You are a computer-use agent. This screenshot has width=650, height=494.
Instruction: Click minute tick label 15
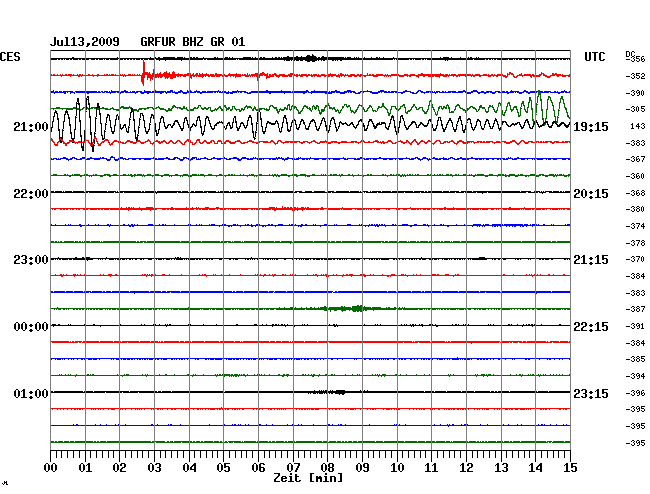click(570, 468)
